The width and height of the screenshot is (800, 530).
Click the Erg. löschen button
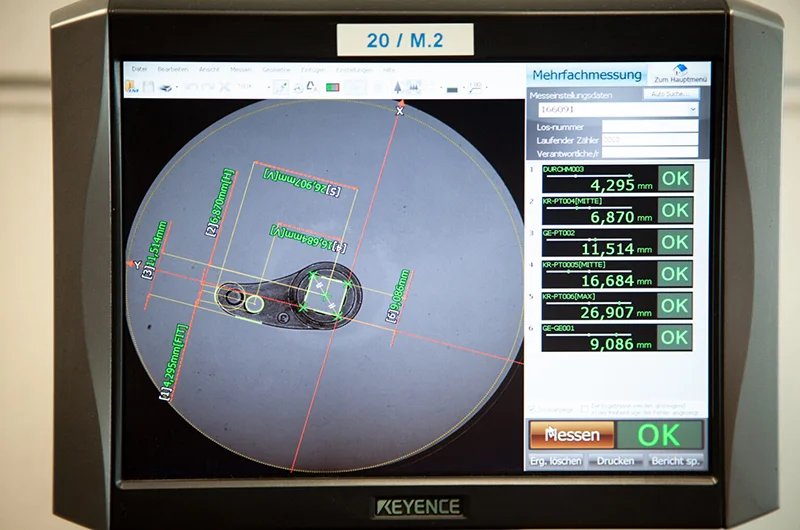pyautogui.click(x=555, y=461)
